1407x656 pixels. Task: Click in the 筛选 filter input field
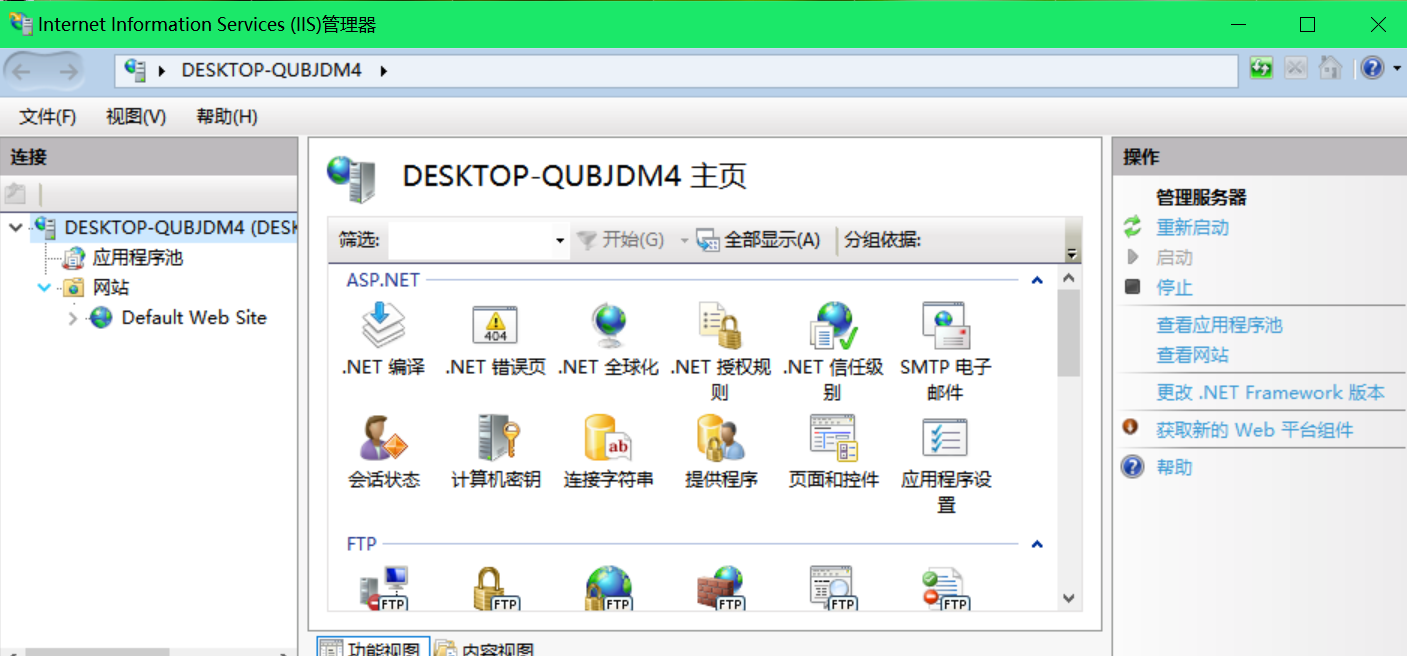[470, 240]
